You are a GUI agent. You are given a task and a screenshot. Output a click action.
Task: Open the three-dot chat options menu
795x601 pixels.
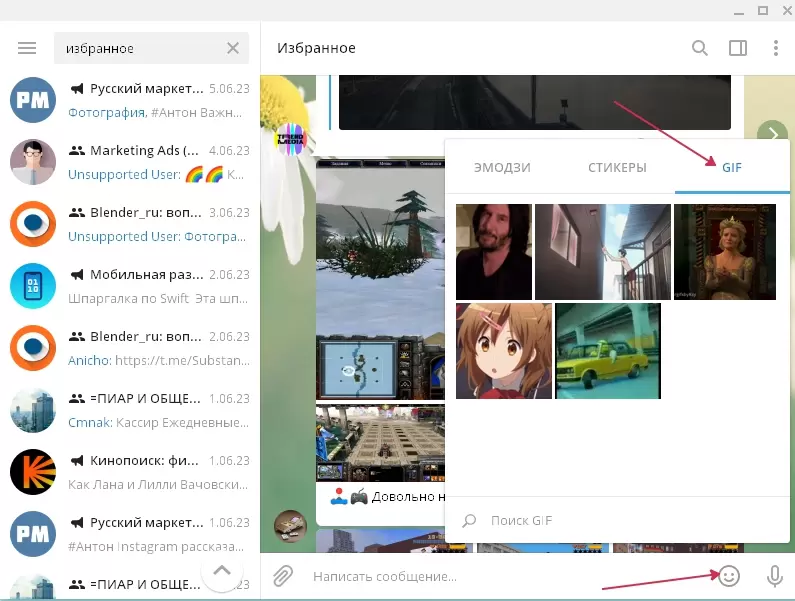click(x=775, y=48)
